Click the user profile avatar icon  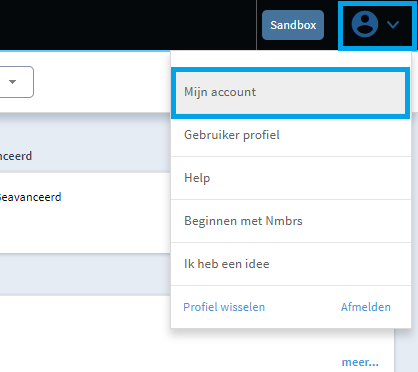[365, 24]
